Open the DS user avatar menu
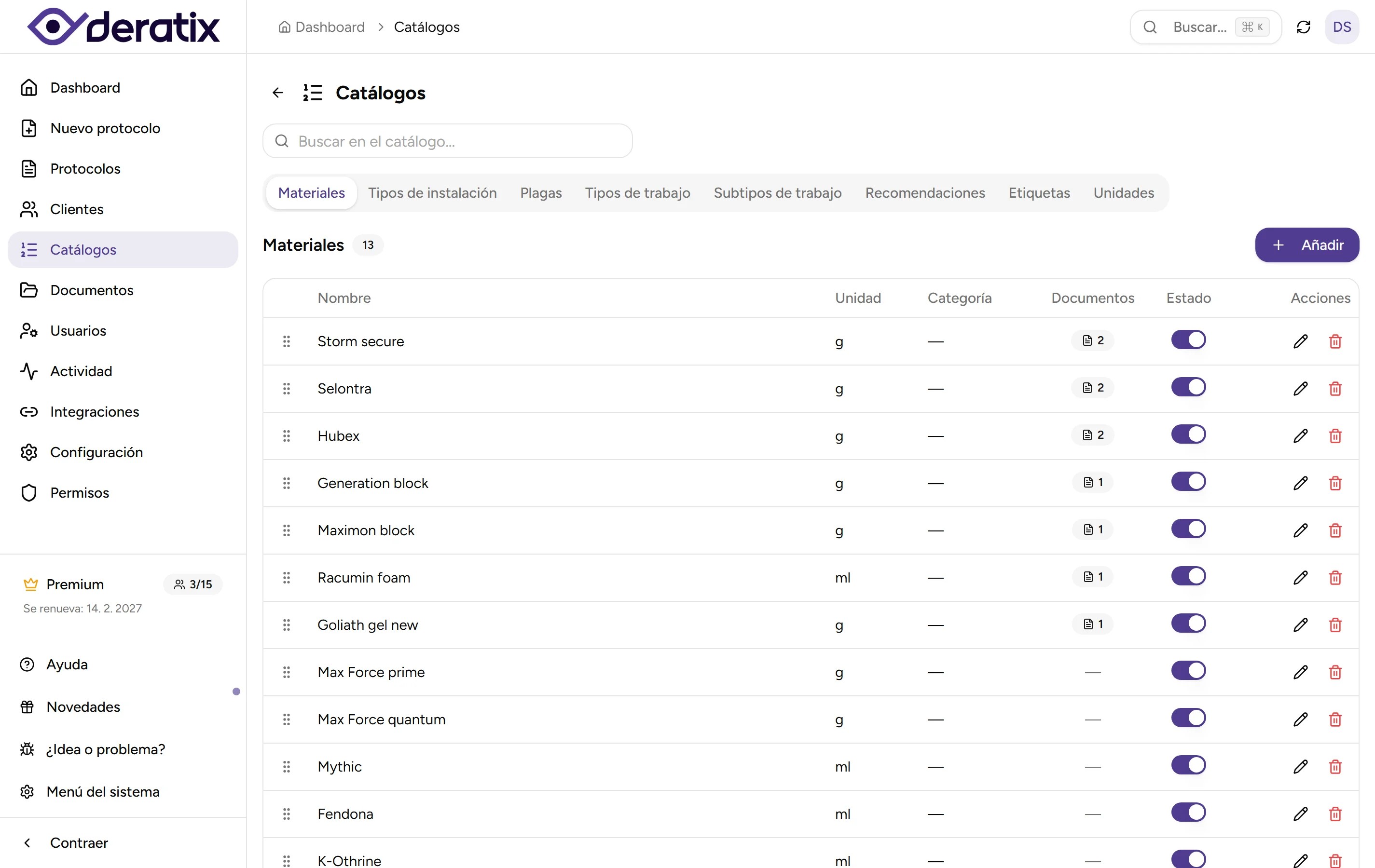 pyautogui.click(x=1341, y=27)
